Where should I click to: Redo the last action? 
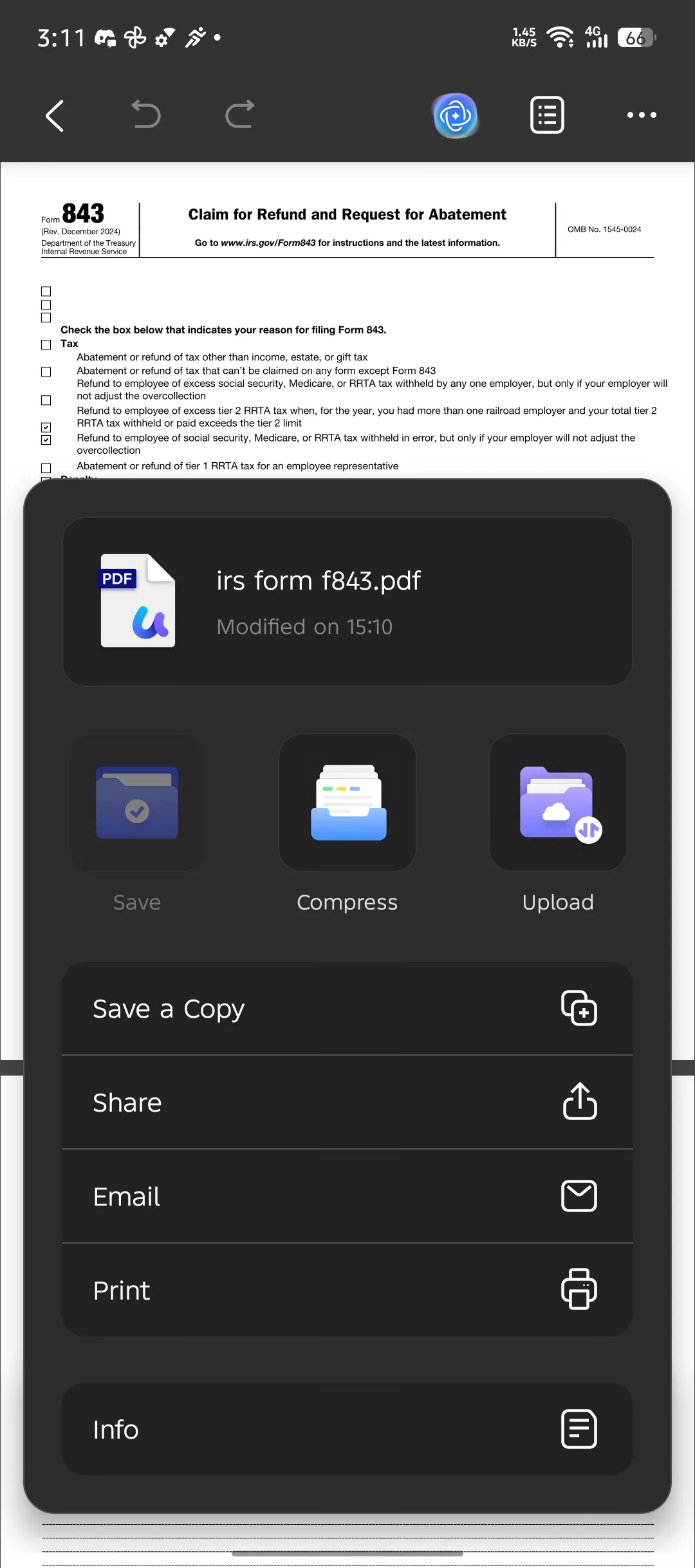point(239,115)
